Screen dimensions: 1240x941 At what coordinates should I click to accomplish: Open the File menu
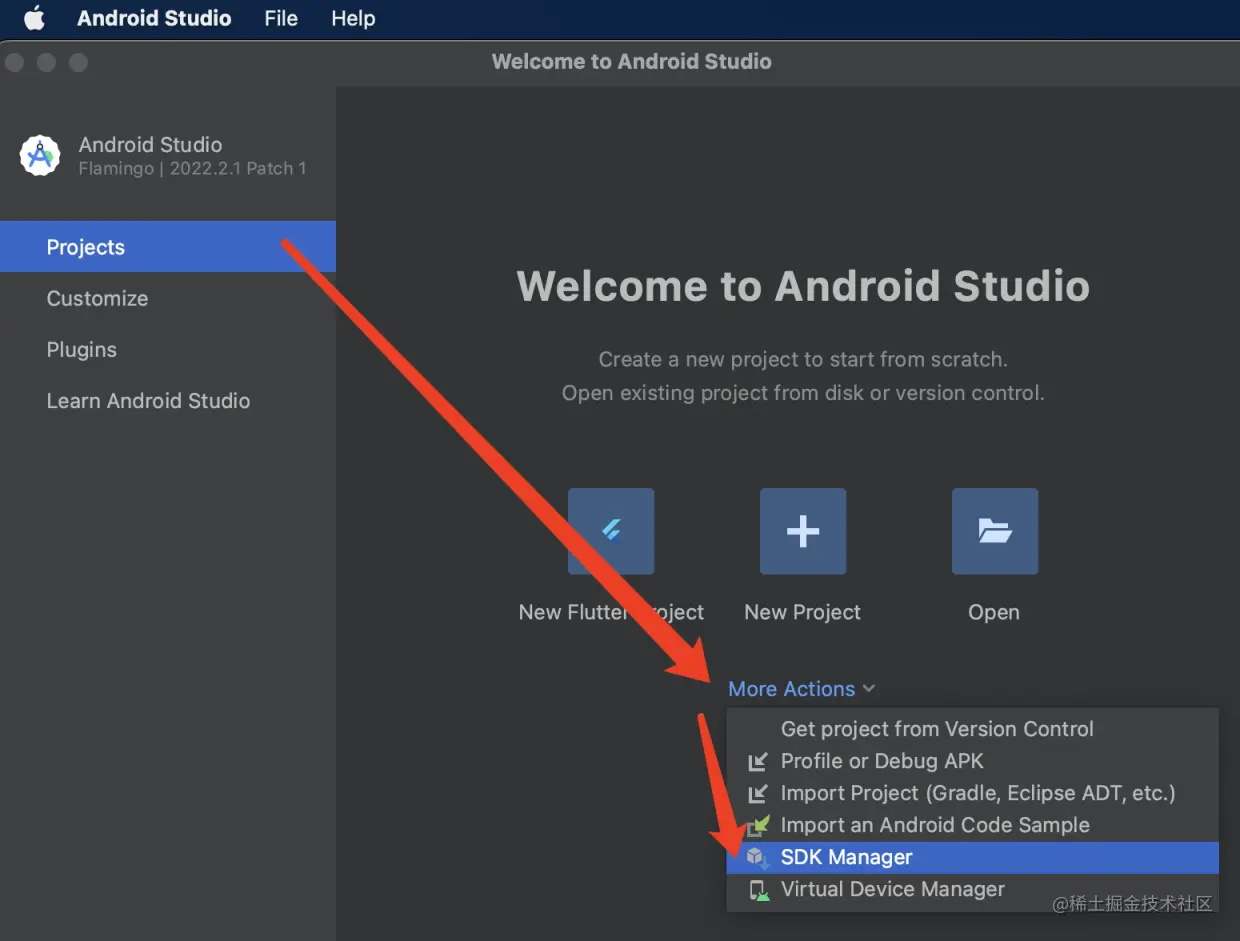coord(281,18)
